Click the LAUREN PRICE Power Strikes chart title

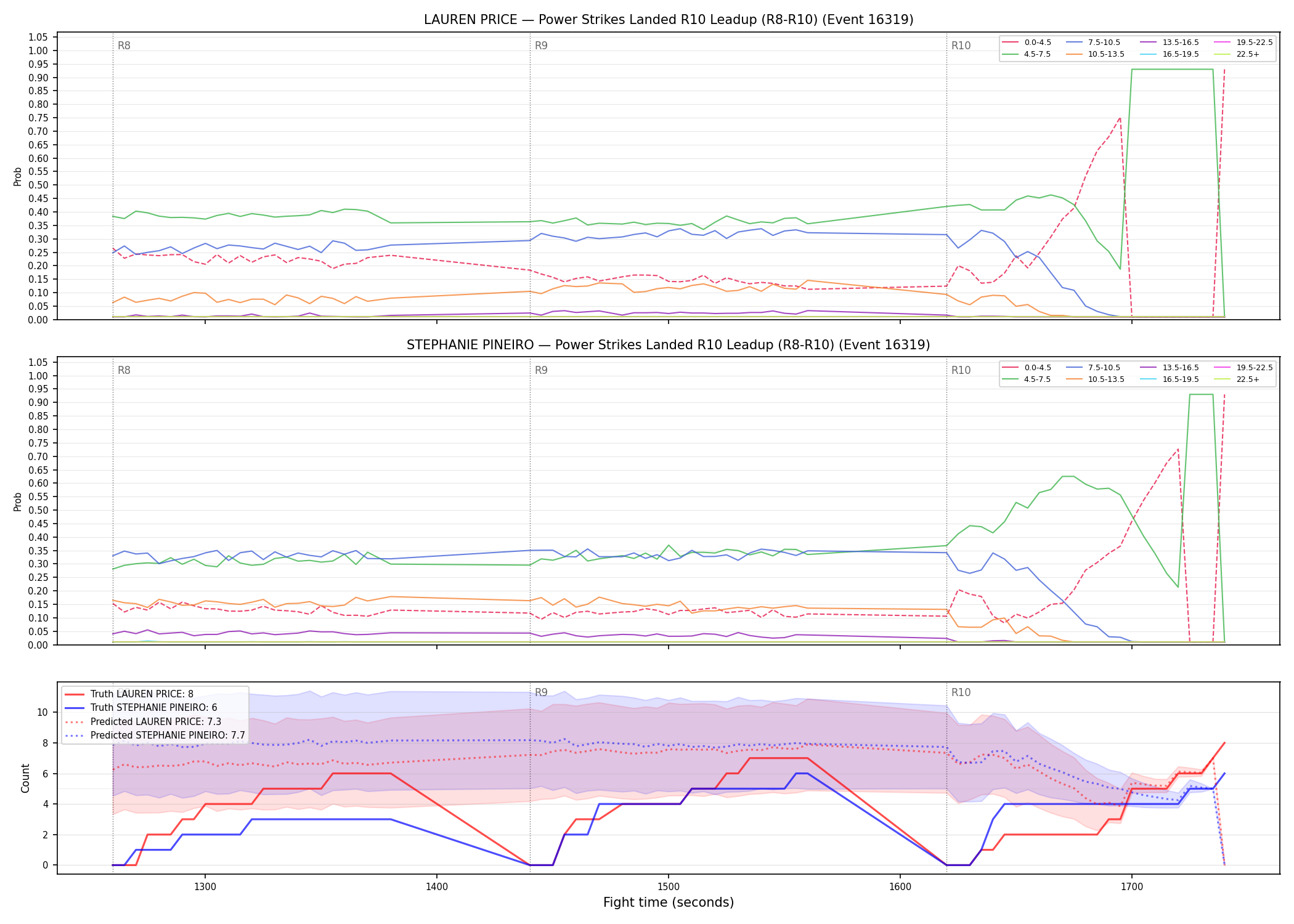pos(669,20)
